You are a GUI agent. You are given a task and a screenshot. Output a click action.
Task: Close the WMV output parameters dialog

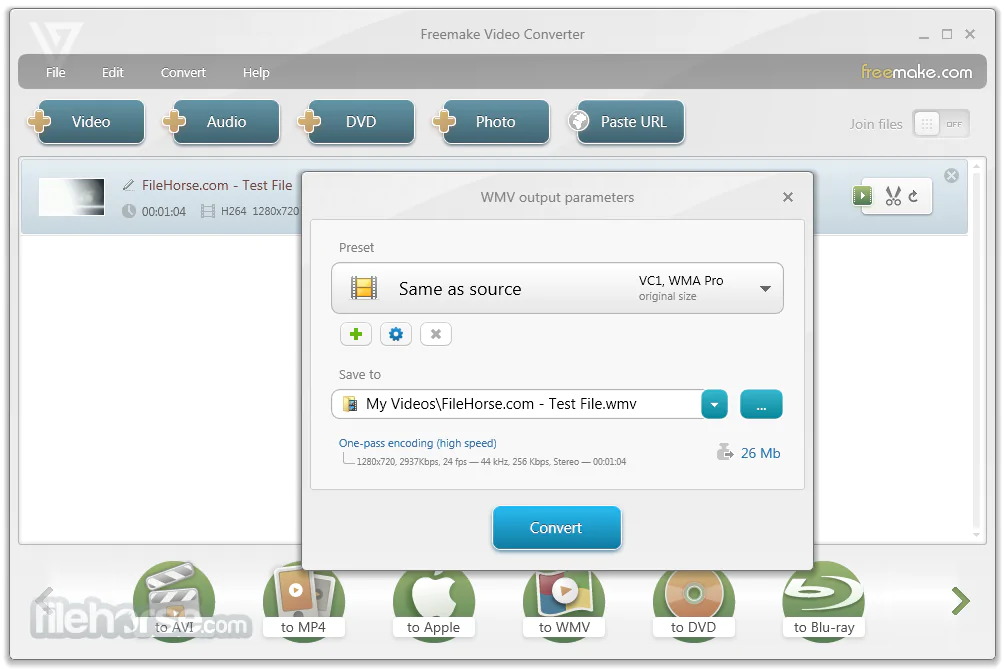click(788, 197)
